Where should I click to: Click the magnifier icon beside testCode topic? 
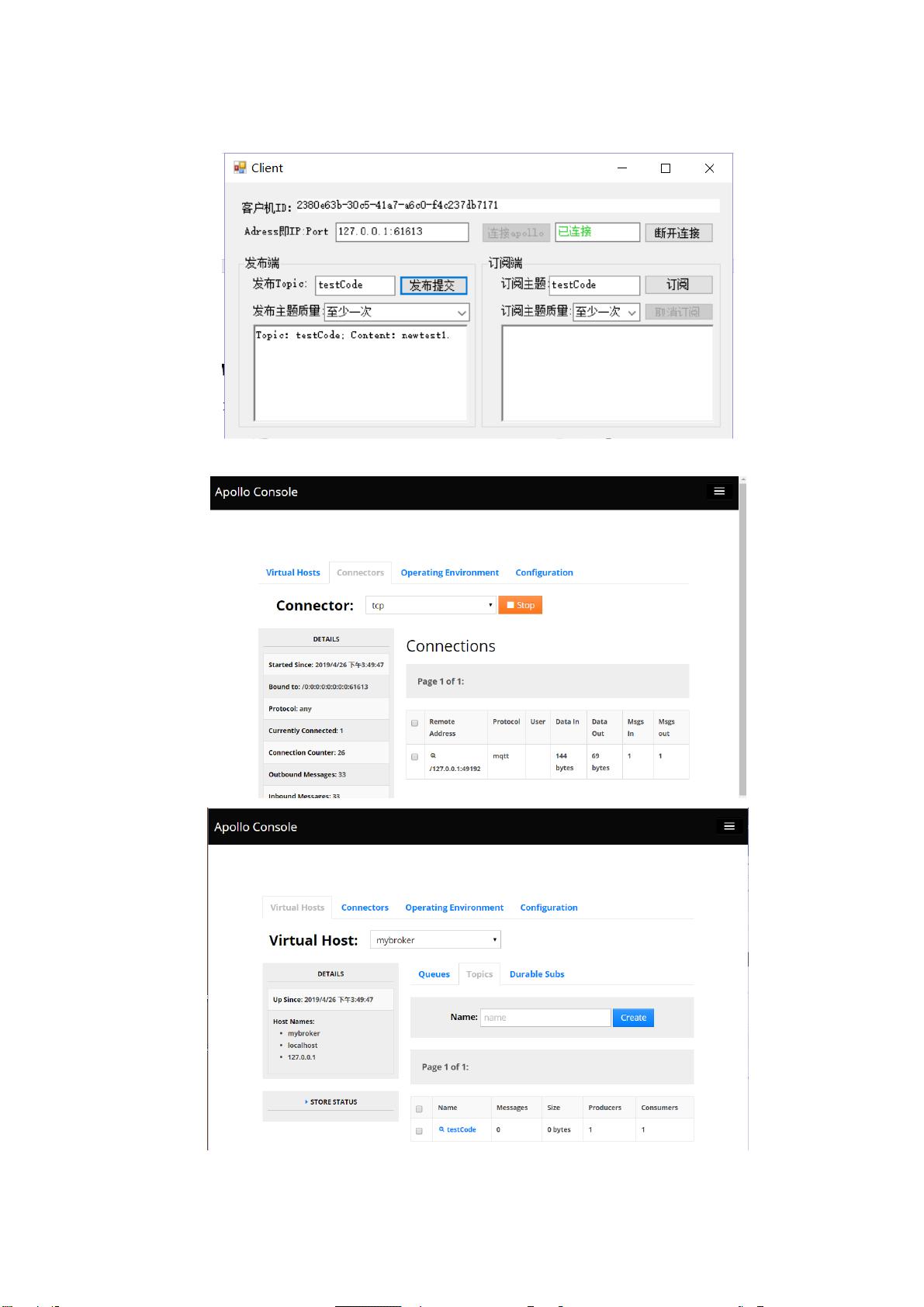pos(441,1129)
